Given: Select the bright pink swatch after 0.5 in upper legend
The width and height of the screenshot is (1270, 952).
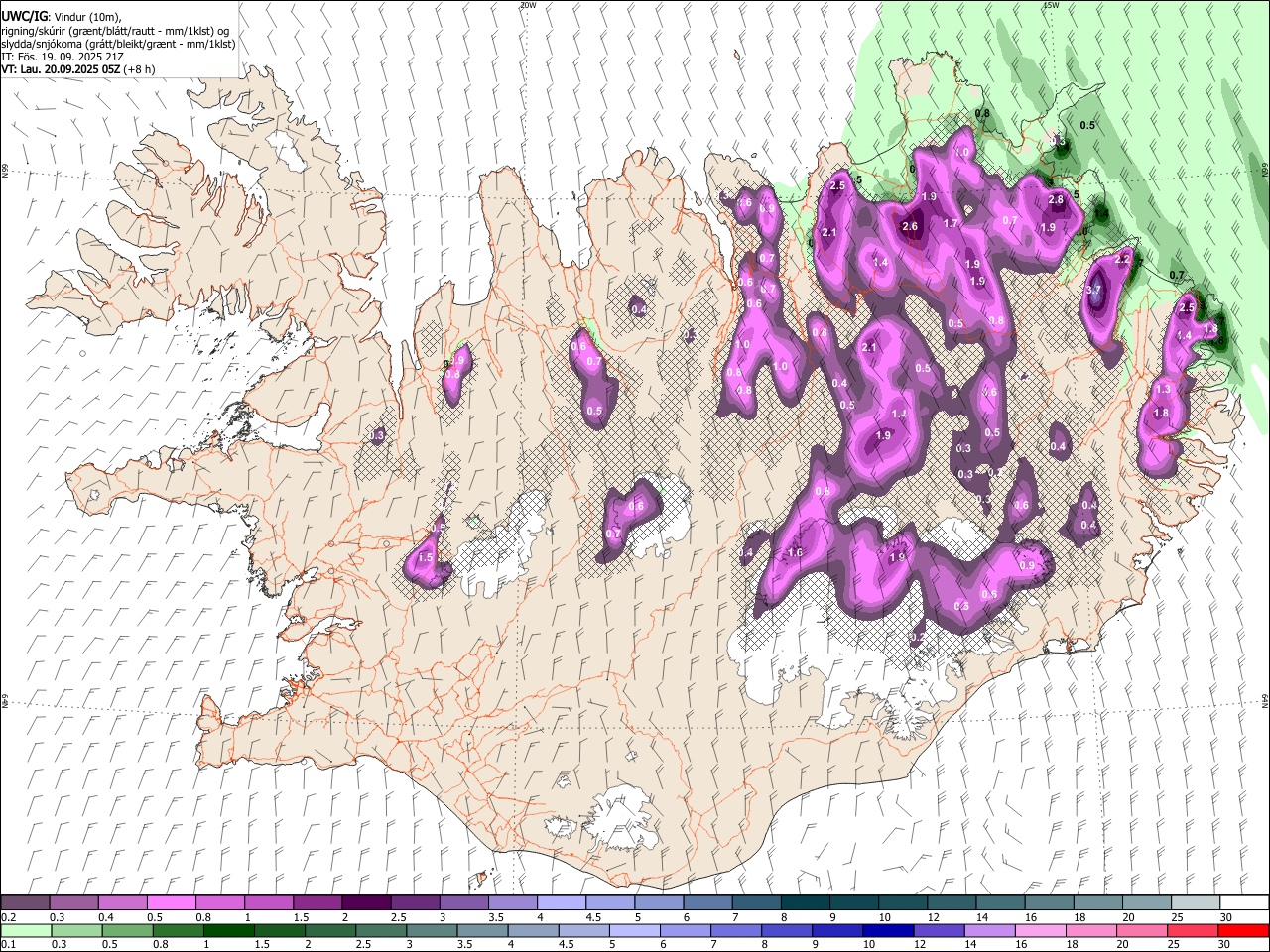Looking at the screenshot, I should point(171,903).
